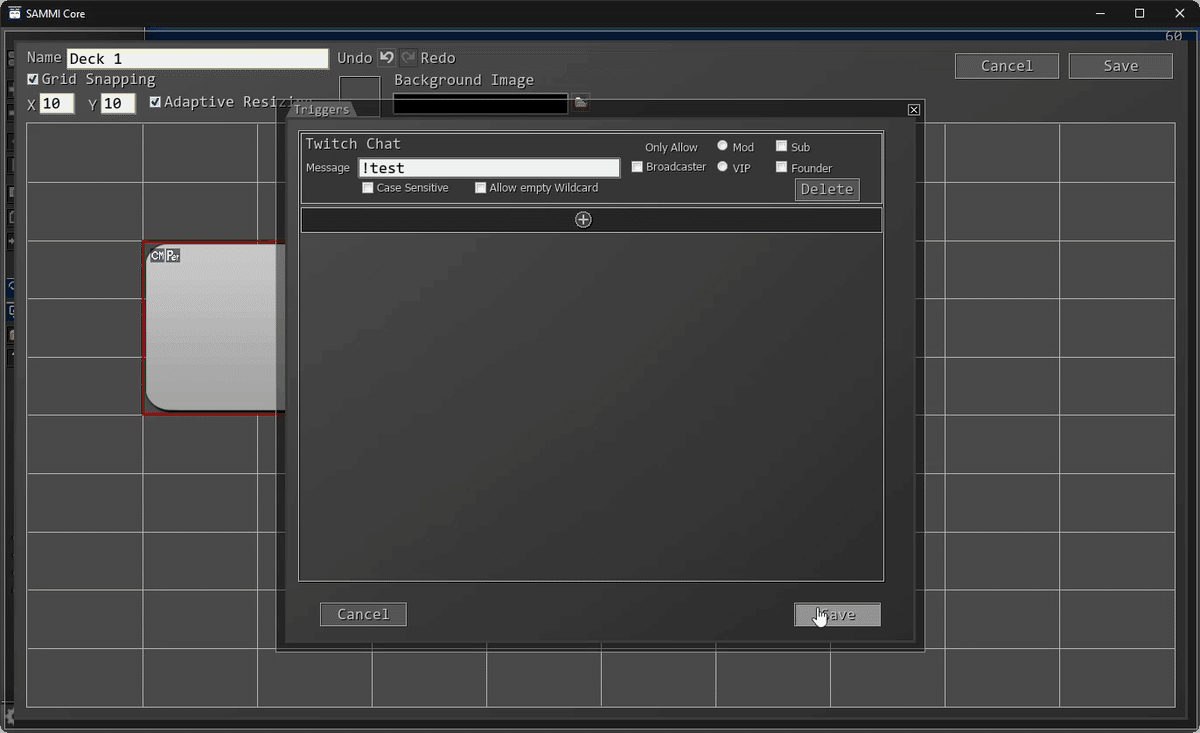Viewport: 1200px width, 733px height.
Task: Check Allow empty Wildcard
Action: pos(481,188)
